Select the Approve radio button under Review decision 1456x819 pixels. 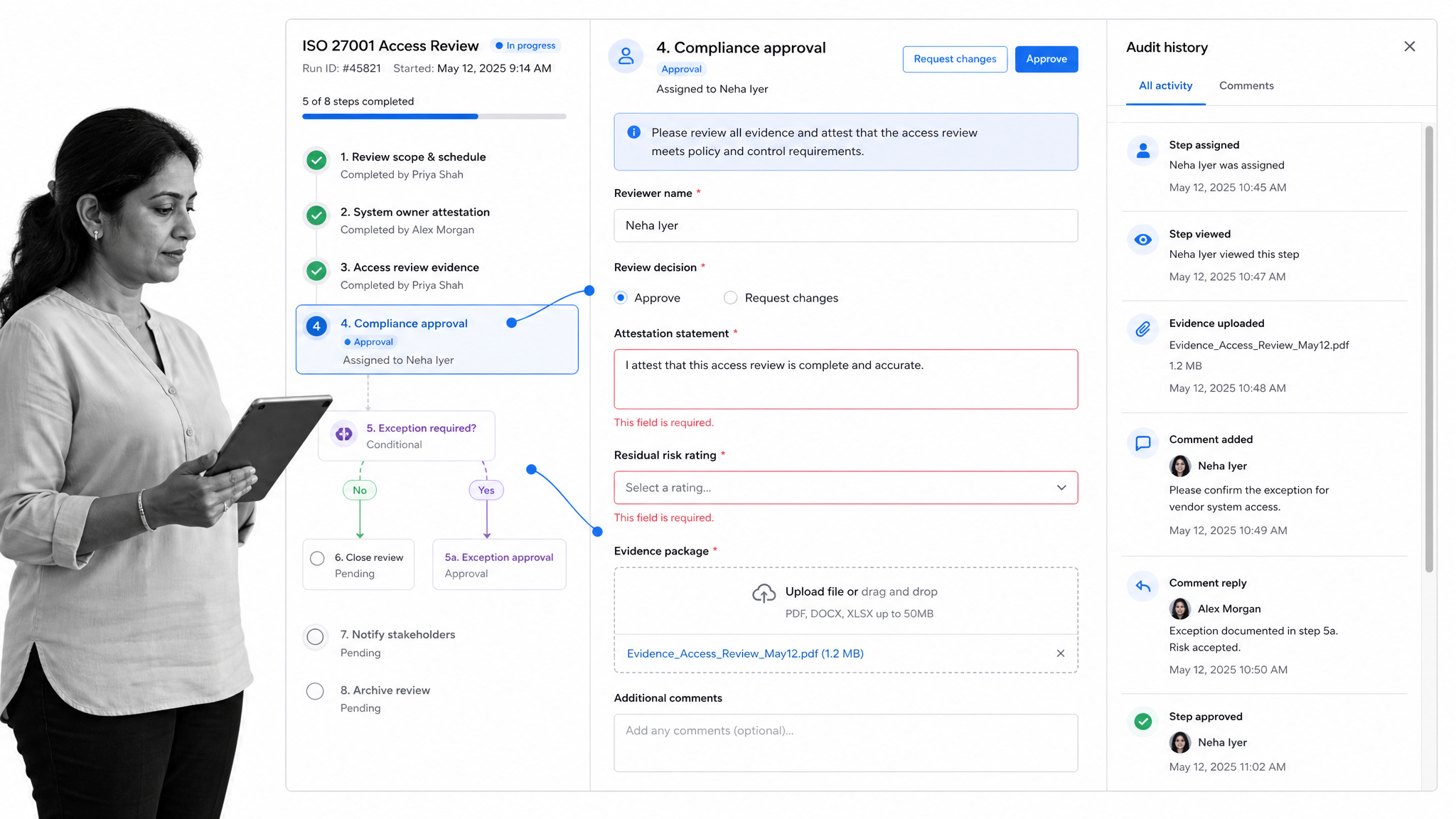click(621, 298)
